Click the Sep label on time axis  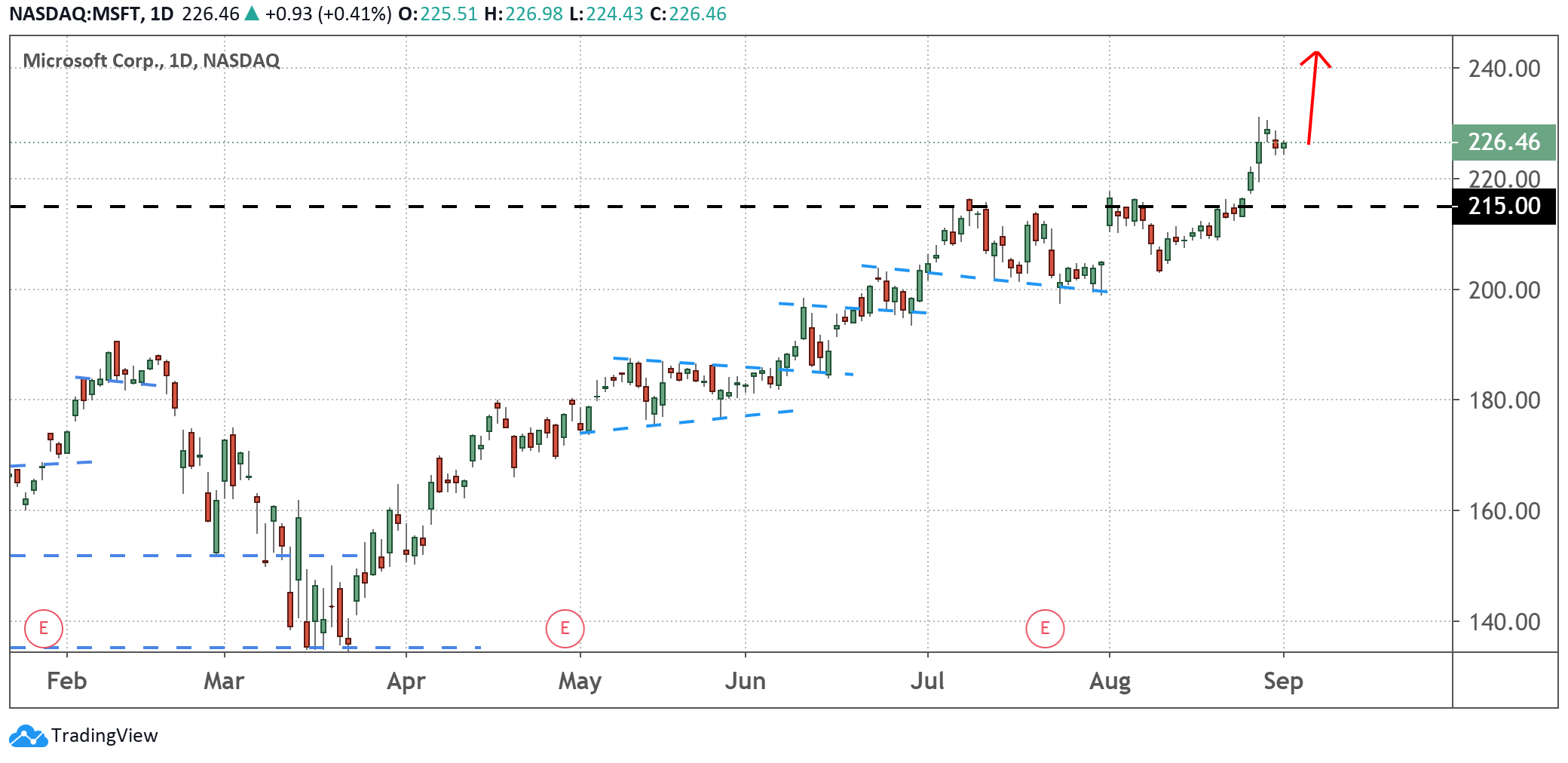(1283, 681)
